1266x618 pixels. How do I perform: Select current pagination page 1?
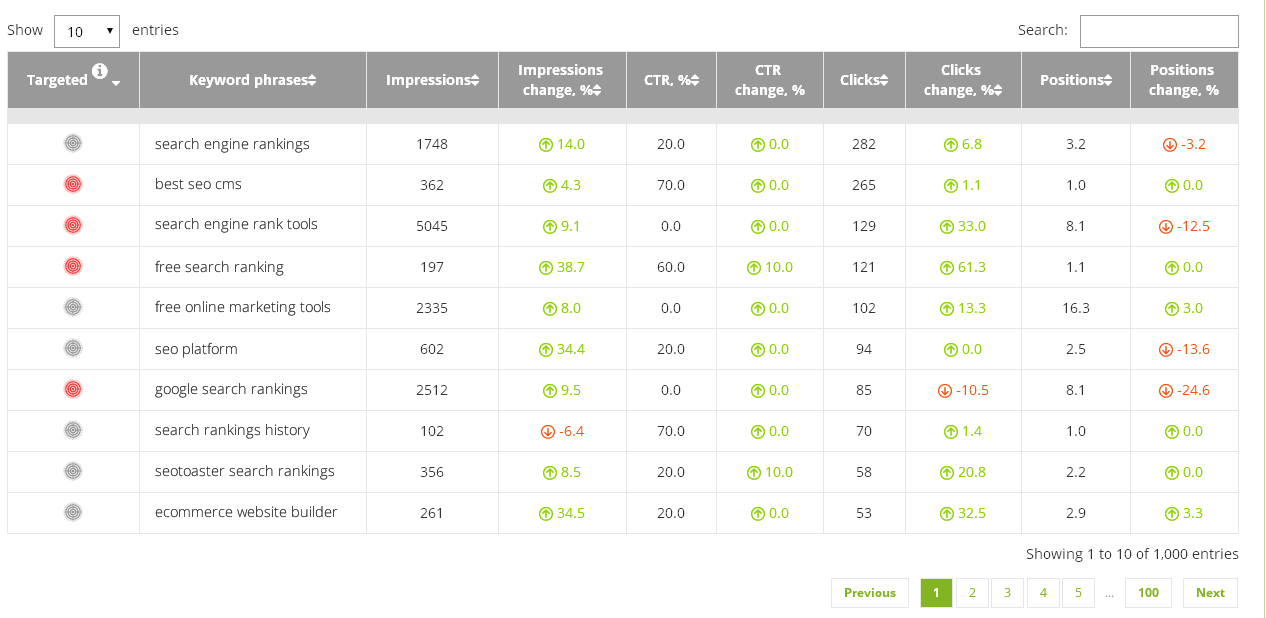tap(936, 593)
